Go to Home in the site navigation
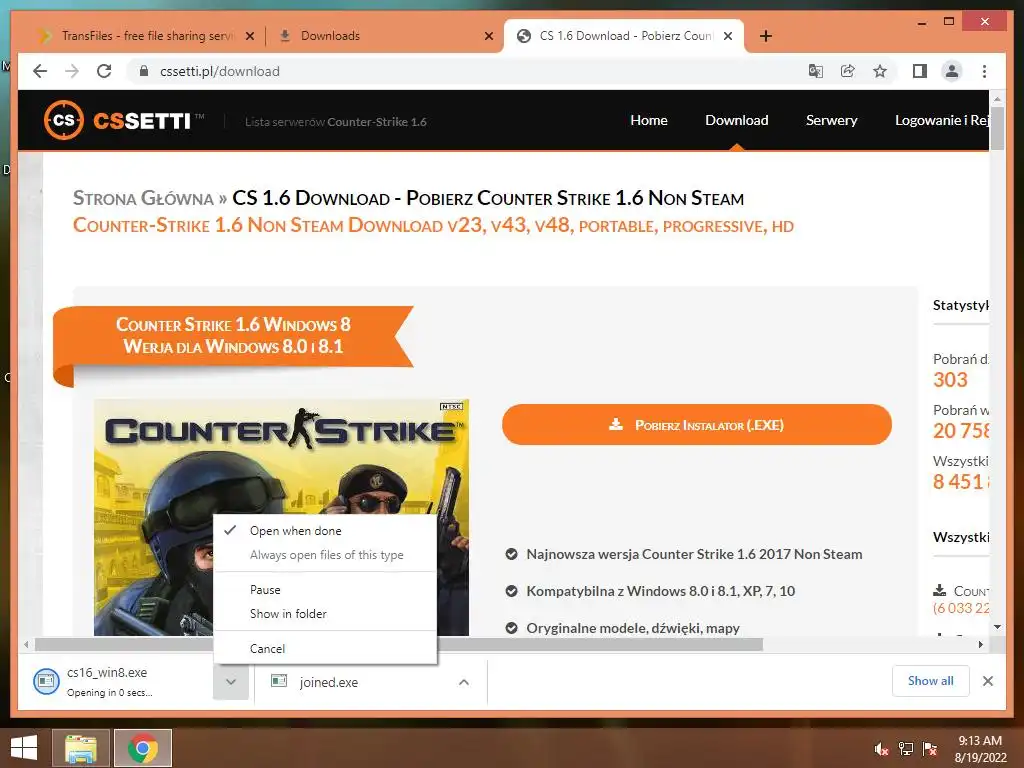 (x=648, y=120)
